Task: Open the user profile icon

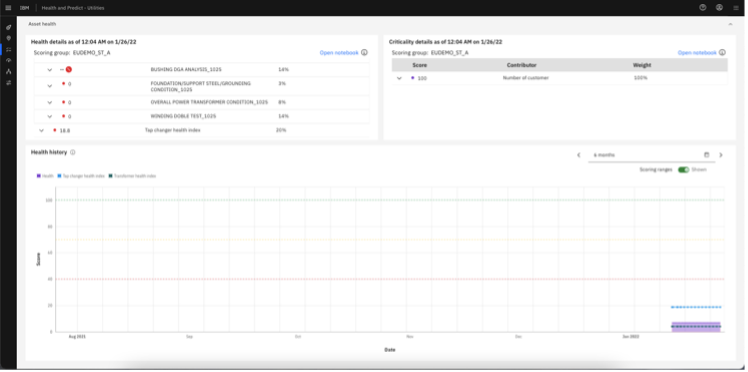Action: (x=719, y=8)
